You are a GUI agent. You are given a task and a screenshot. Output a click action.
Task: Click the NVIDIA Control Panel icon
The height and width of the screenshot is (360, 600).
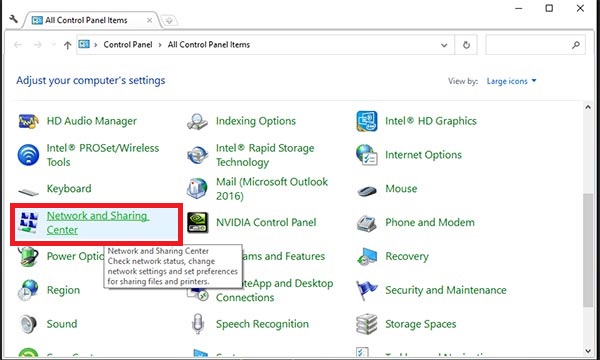coord(197,223)
